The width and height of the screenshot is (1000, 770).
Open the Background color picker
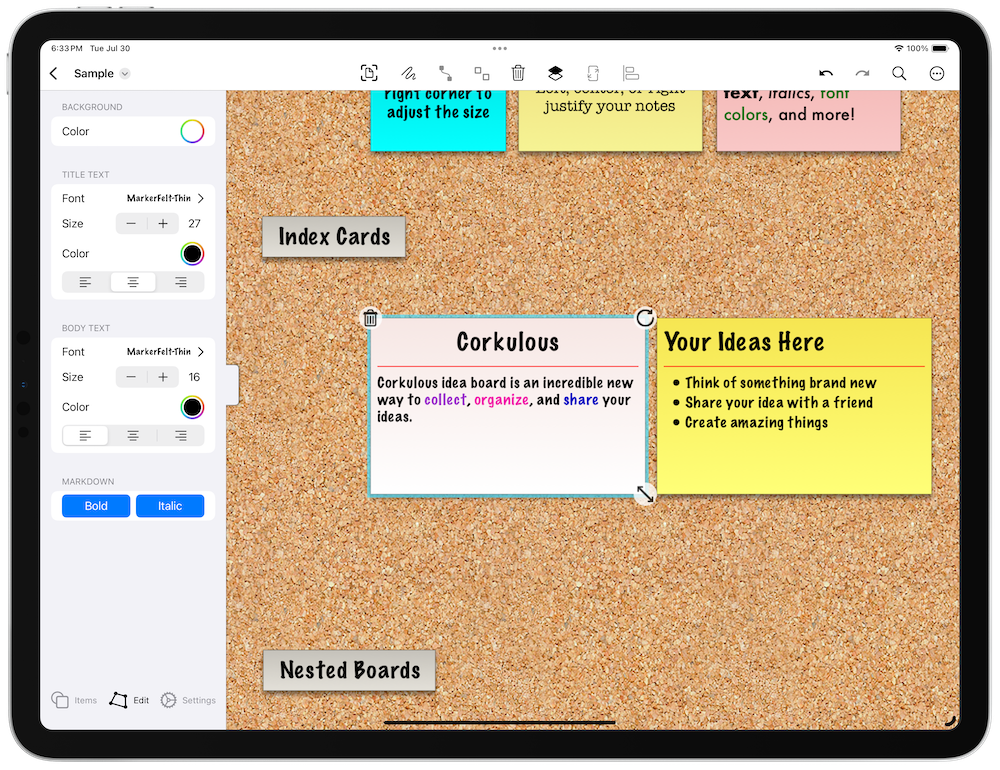coord(192,131)
